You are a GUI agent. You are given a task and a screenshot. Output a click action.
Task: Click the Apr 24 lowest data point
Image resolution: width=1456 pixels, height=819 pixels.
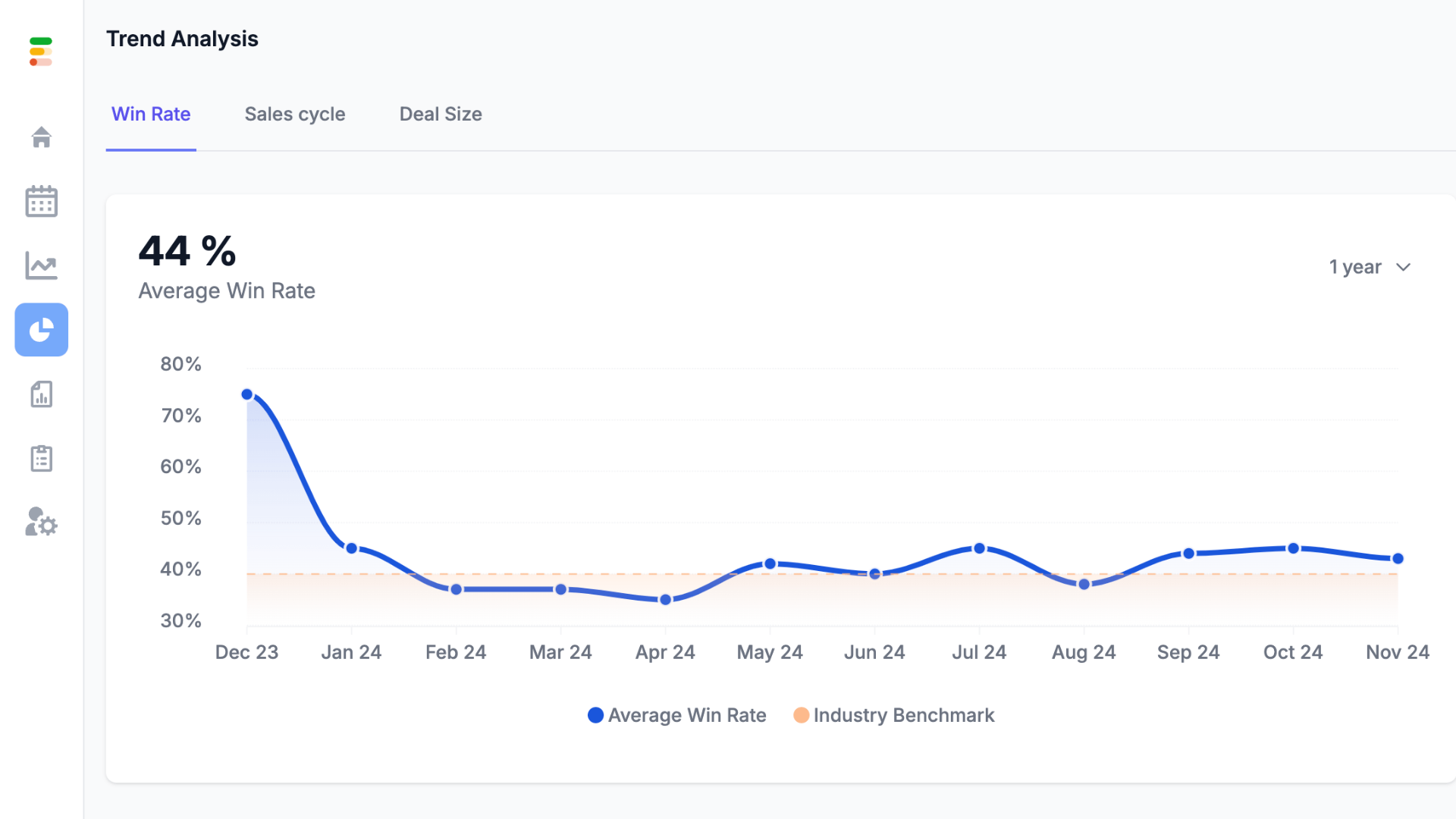[x=665, y=600]
